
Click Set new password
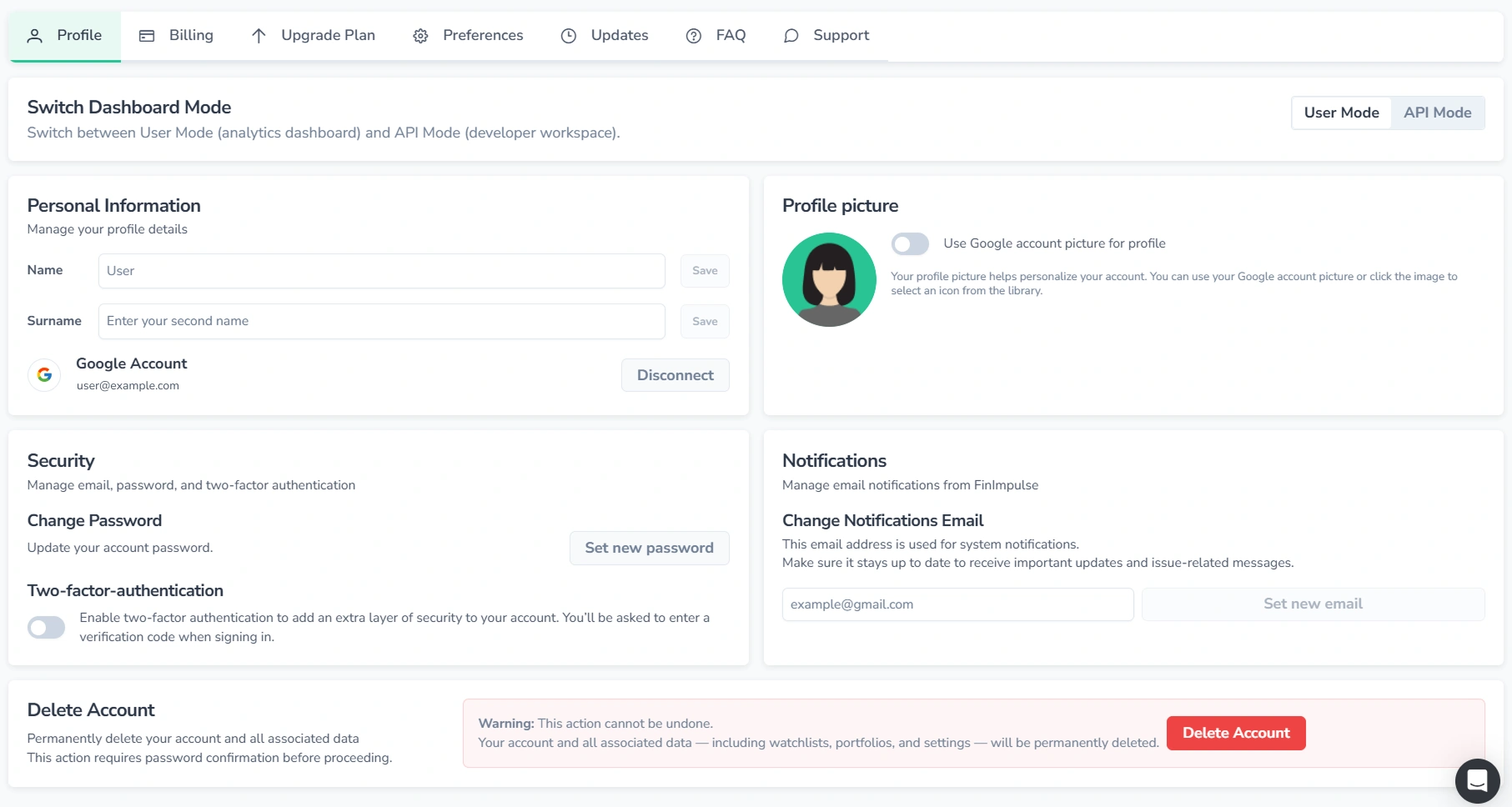click(x=649, y=548)
